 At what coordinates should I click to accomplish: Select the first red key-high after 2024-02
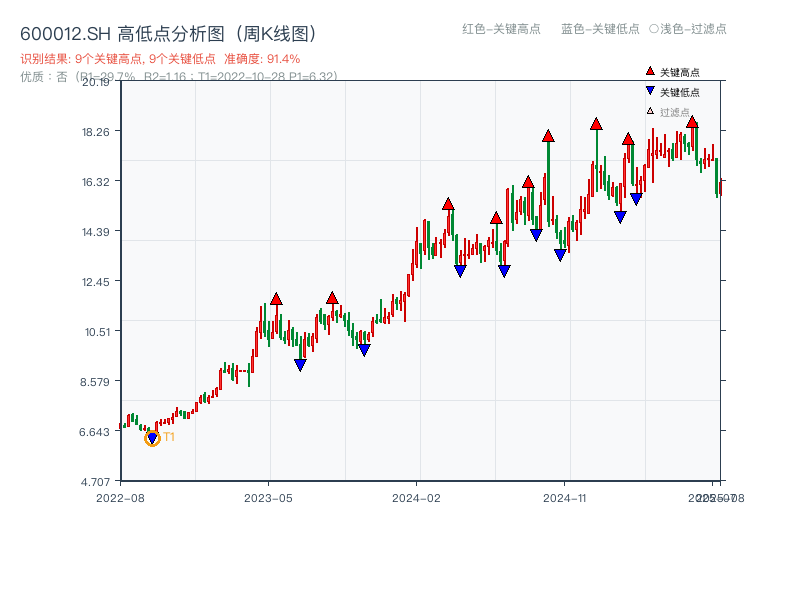click(448, 204)
